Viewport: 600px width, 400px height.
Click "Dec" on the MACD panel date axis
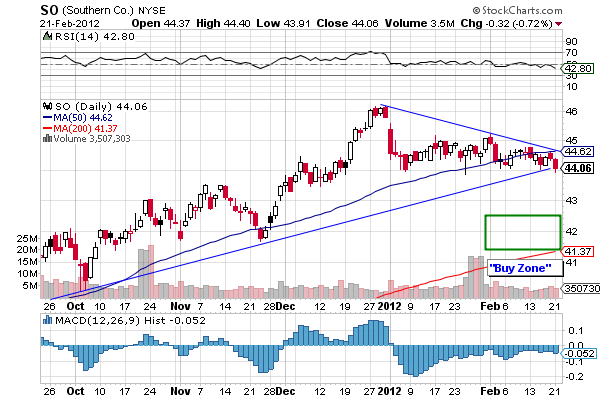[x=285, y=391]
